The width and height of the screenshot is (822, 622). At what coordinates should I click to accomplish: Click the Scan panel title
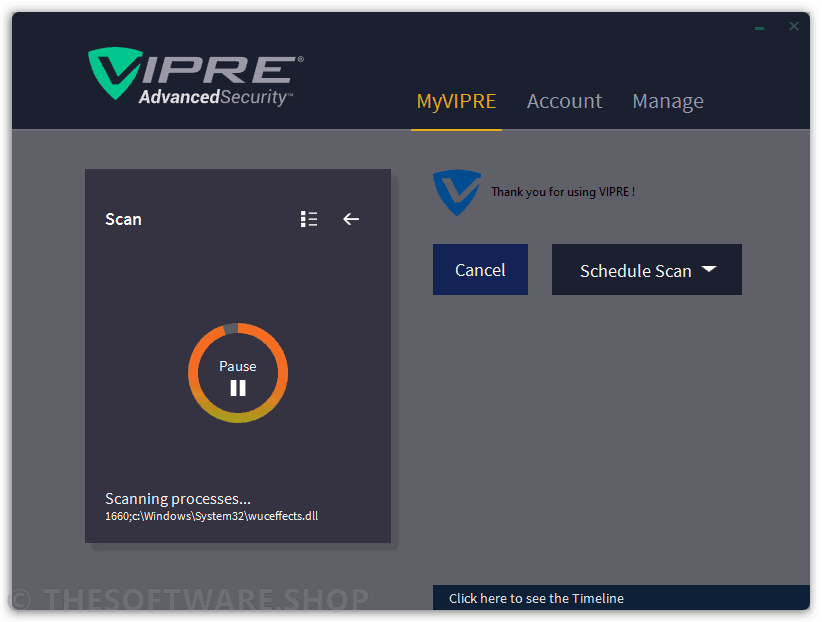click(123, 219)
